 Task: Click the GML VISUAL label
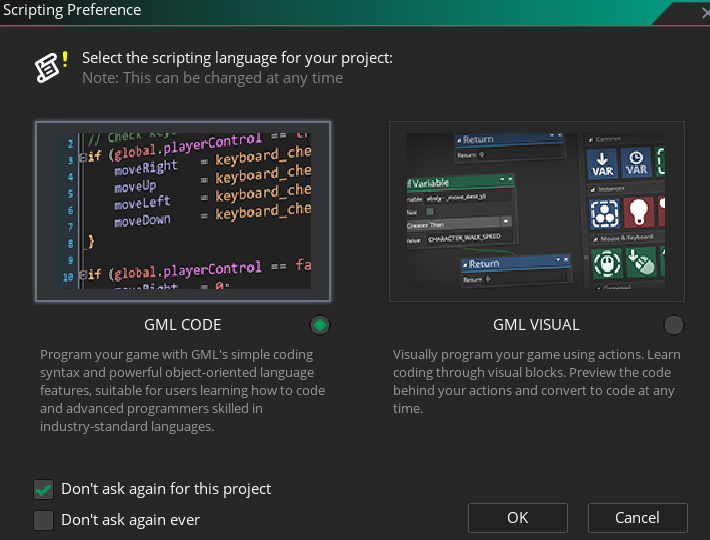coord(536,325)
